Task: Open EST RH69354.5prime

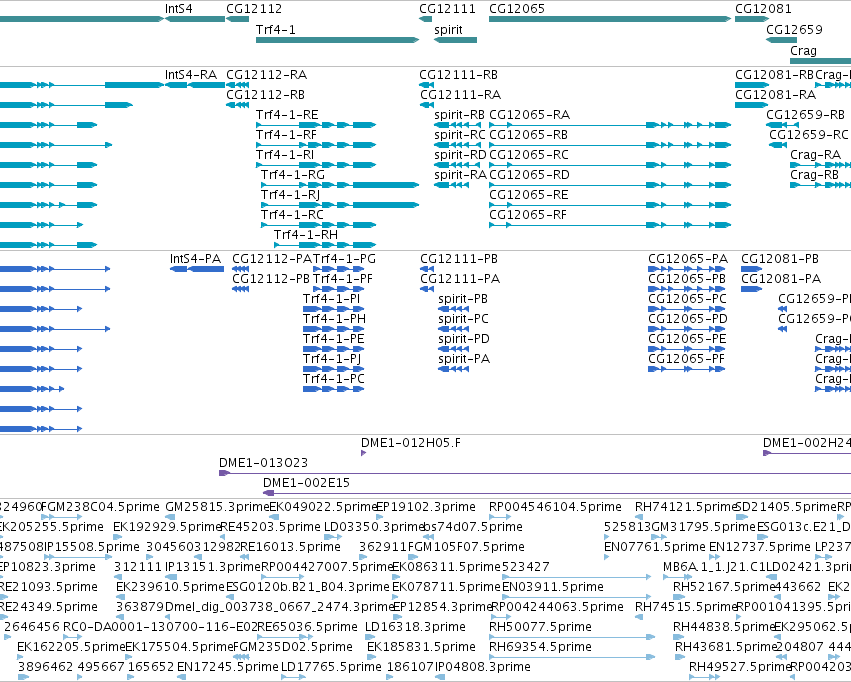Action: point(571,657)
